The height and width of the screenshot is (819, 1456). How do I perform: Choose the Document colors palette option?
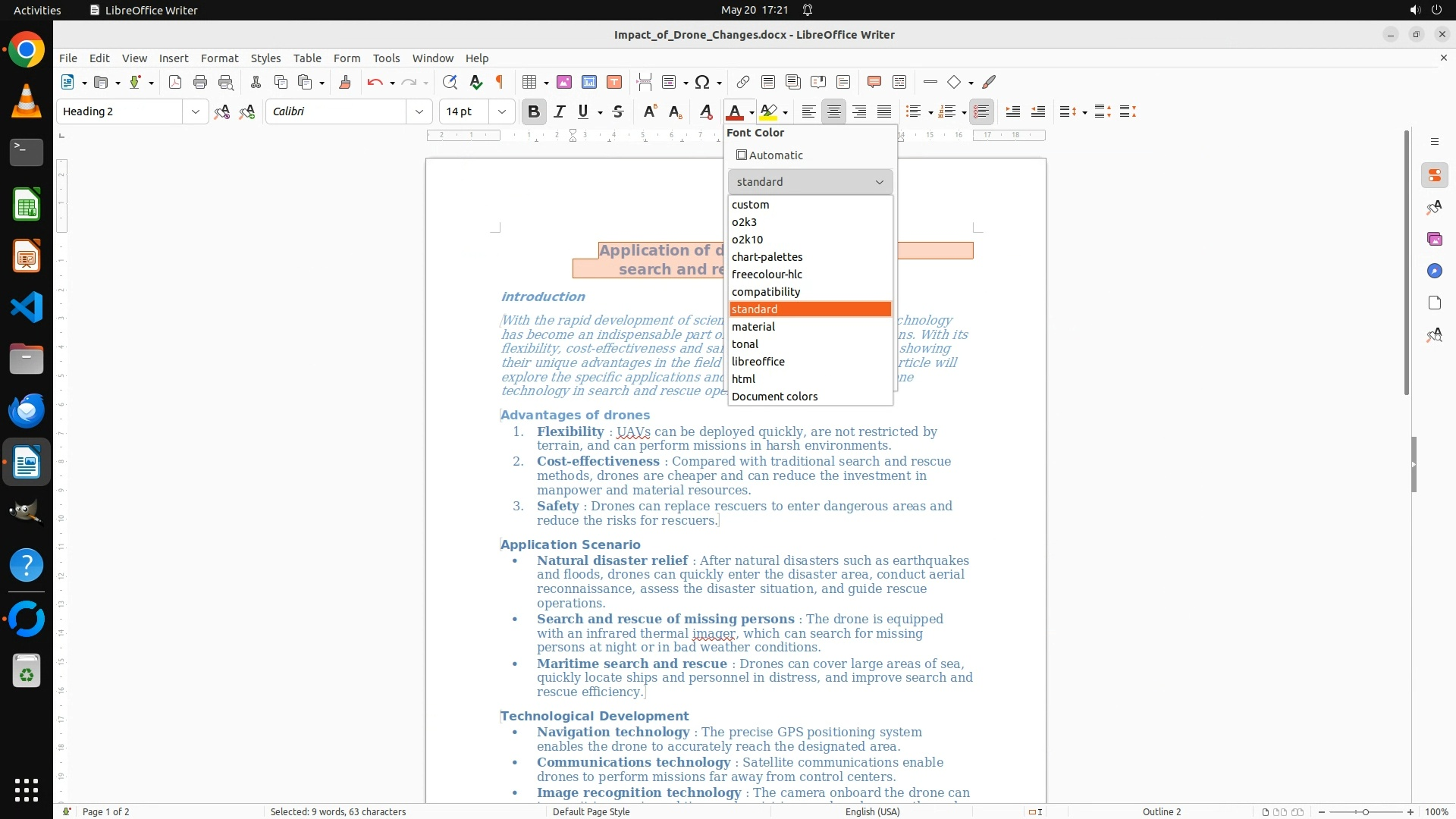click(x=774, y=397)
